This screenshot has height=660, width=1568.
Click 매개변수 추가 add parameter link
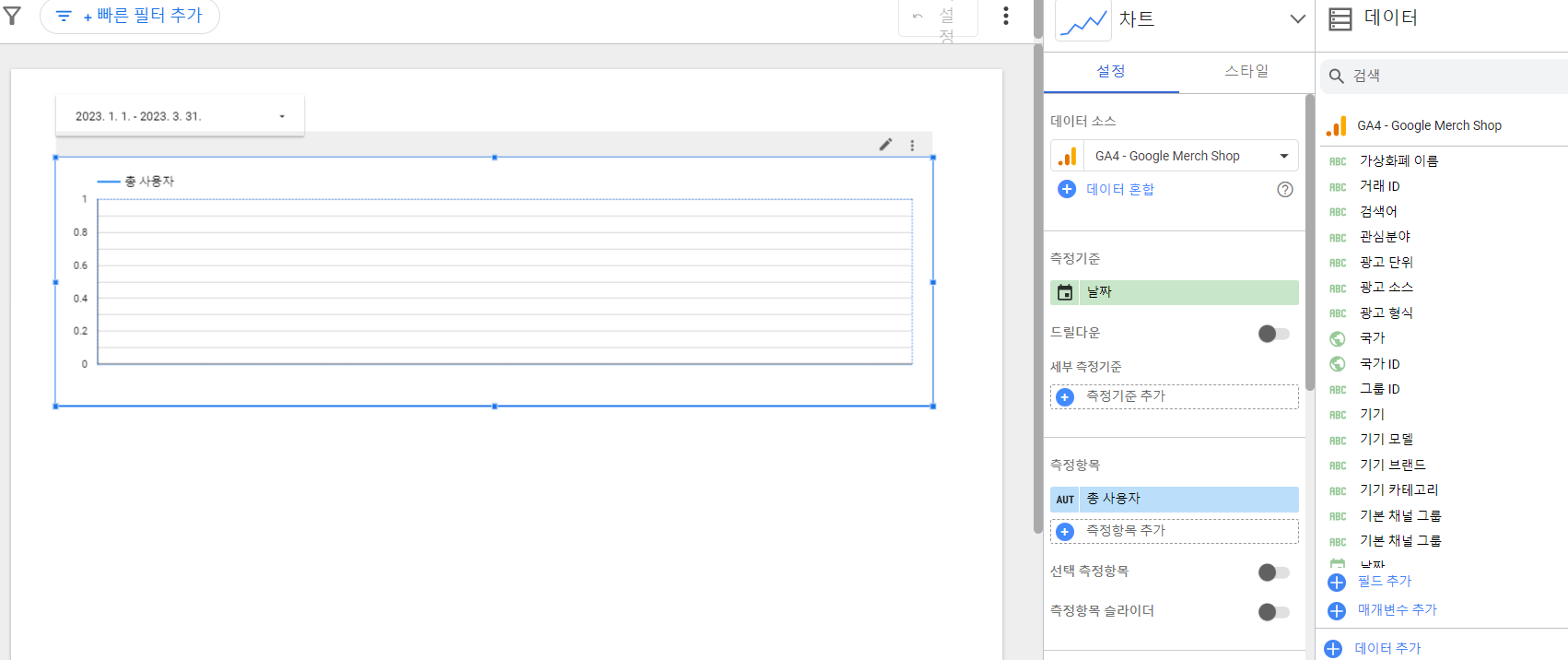point(1397,610)
